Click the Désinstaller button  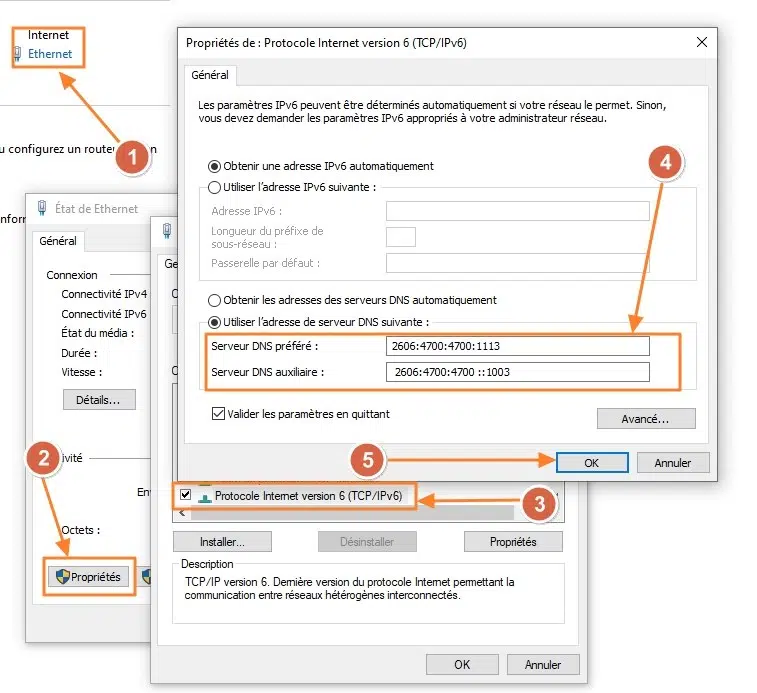(367, 542)
